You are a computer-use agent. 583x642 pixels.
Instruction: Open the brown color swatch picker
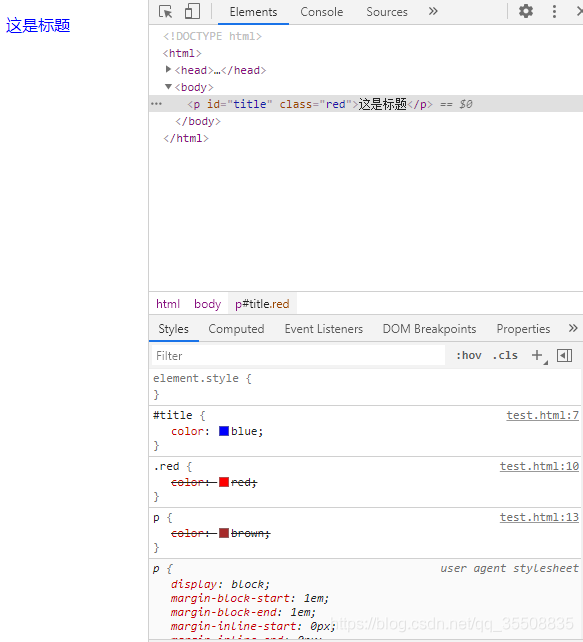click(224, 533)
